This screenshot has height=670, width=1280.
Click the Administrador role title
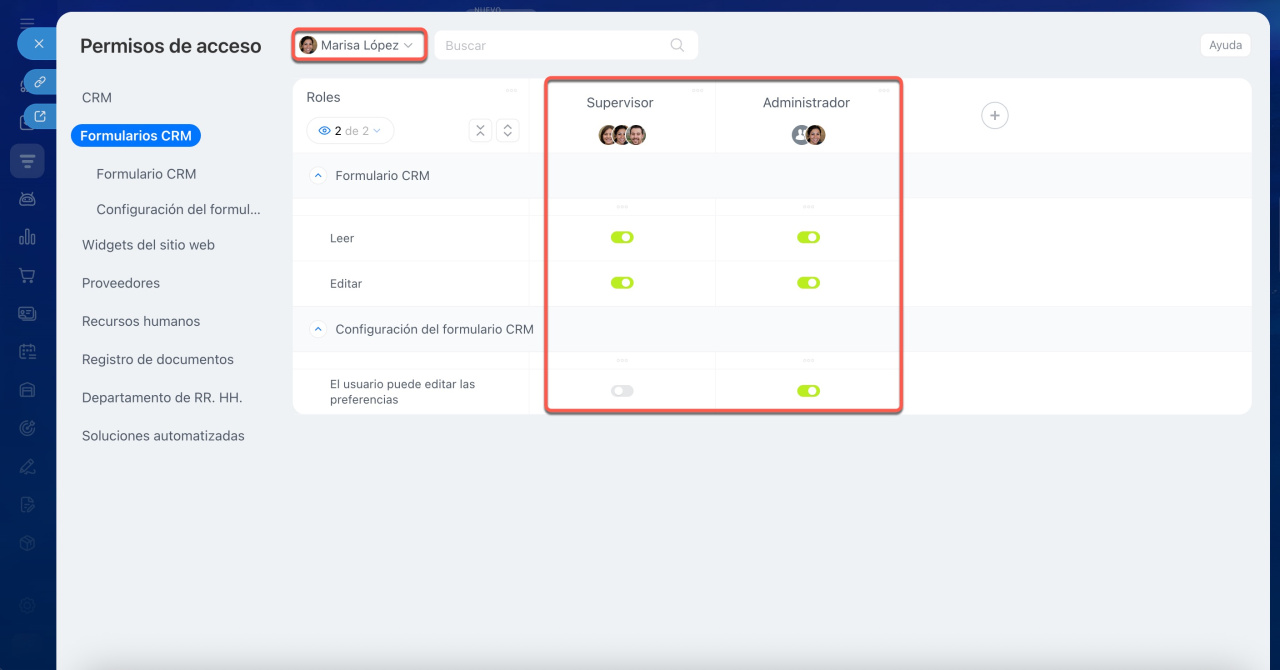[806, 103]
